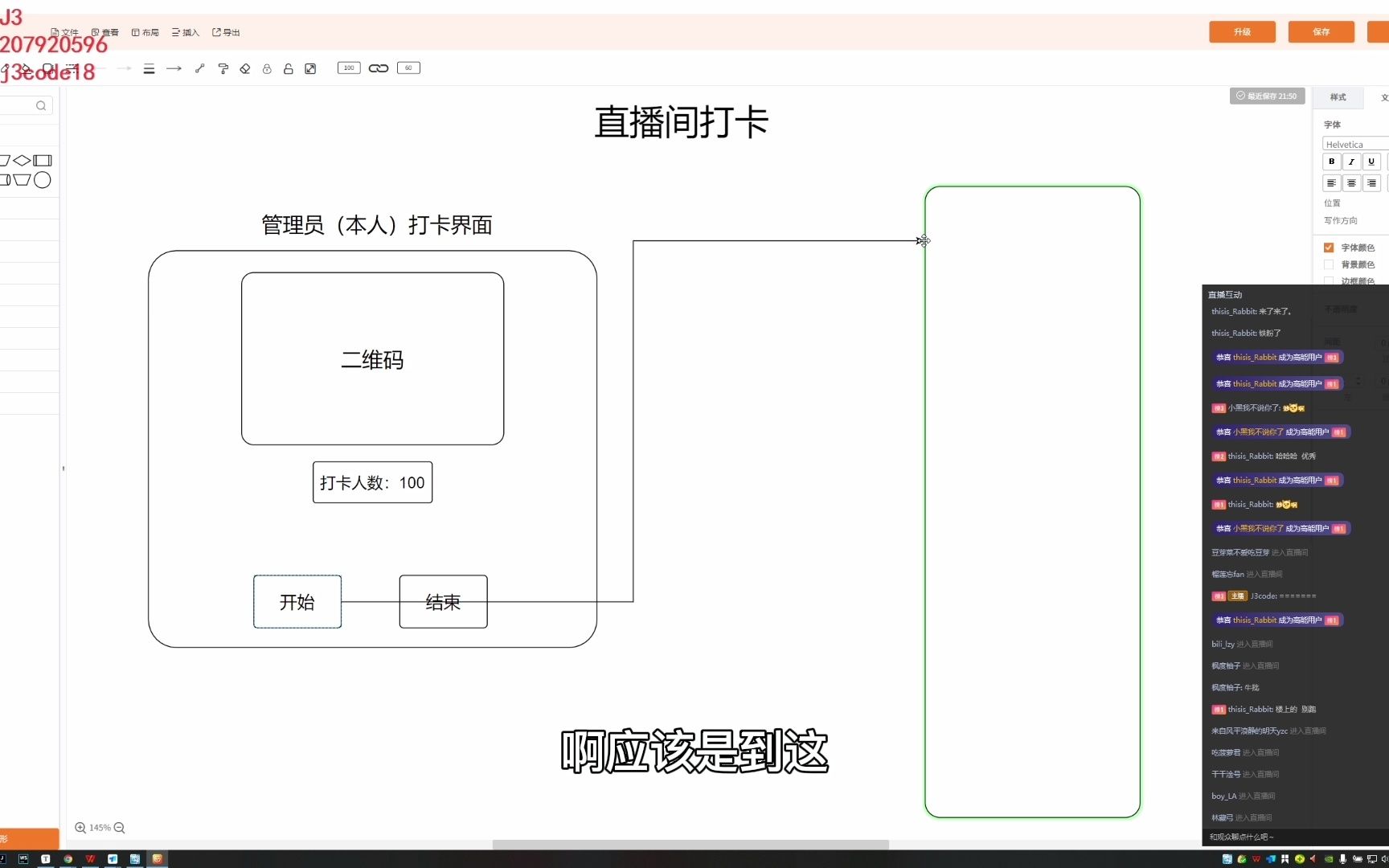Click the 直播互动 chat panel header
1389x868 pixels.
pos(1225,295)
